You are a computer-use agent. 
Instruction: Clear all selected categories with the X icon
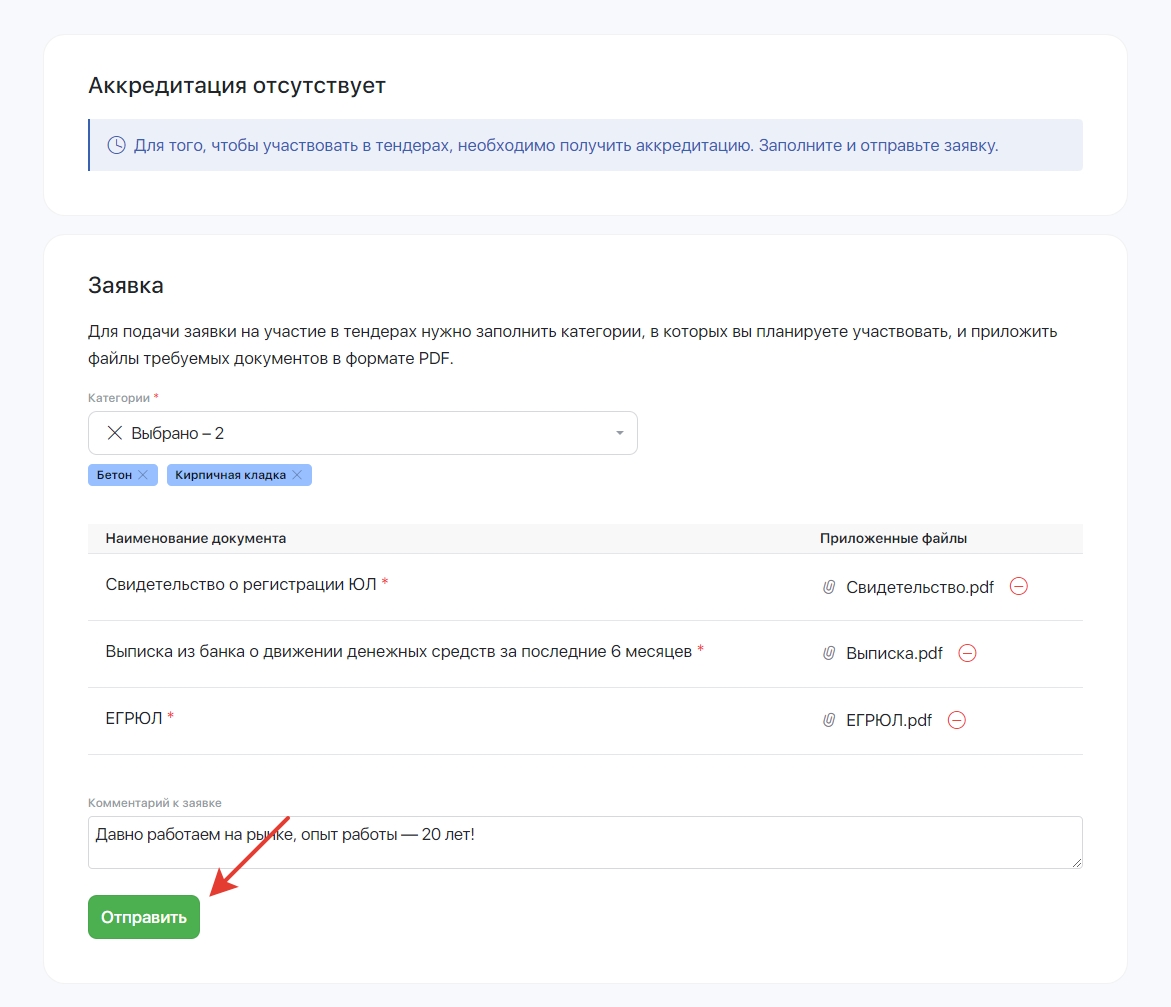point(115,433)
